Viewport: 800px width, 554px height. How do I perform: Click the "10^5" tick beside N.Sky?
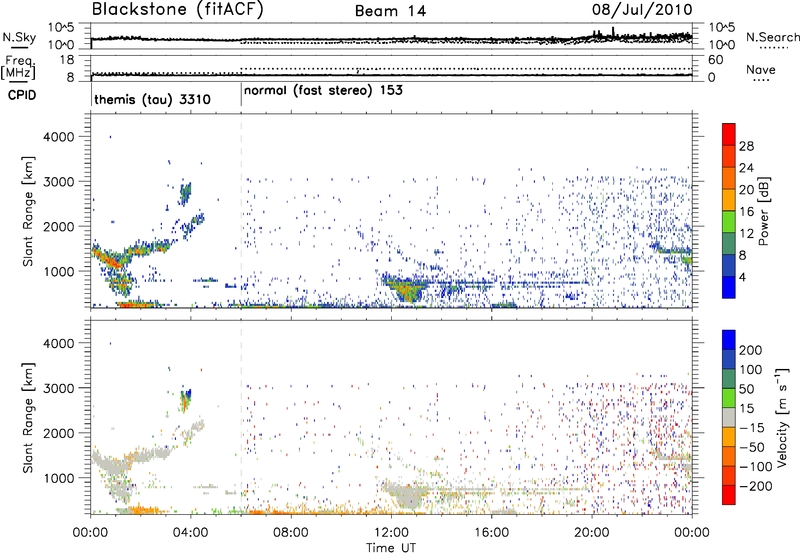point(61,28)
